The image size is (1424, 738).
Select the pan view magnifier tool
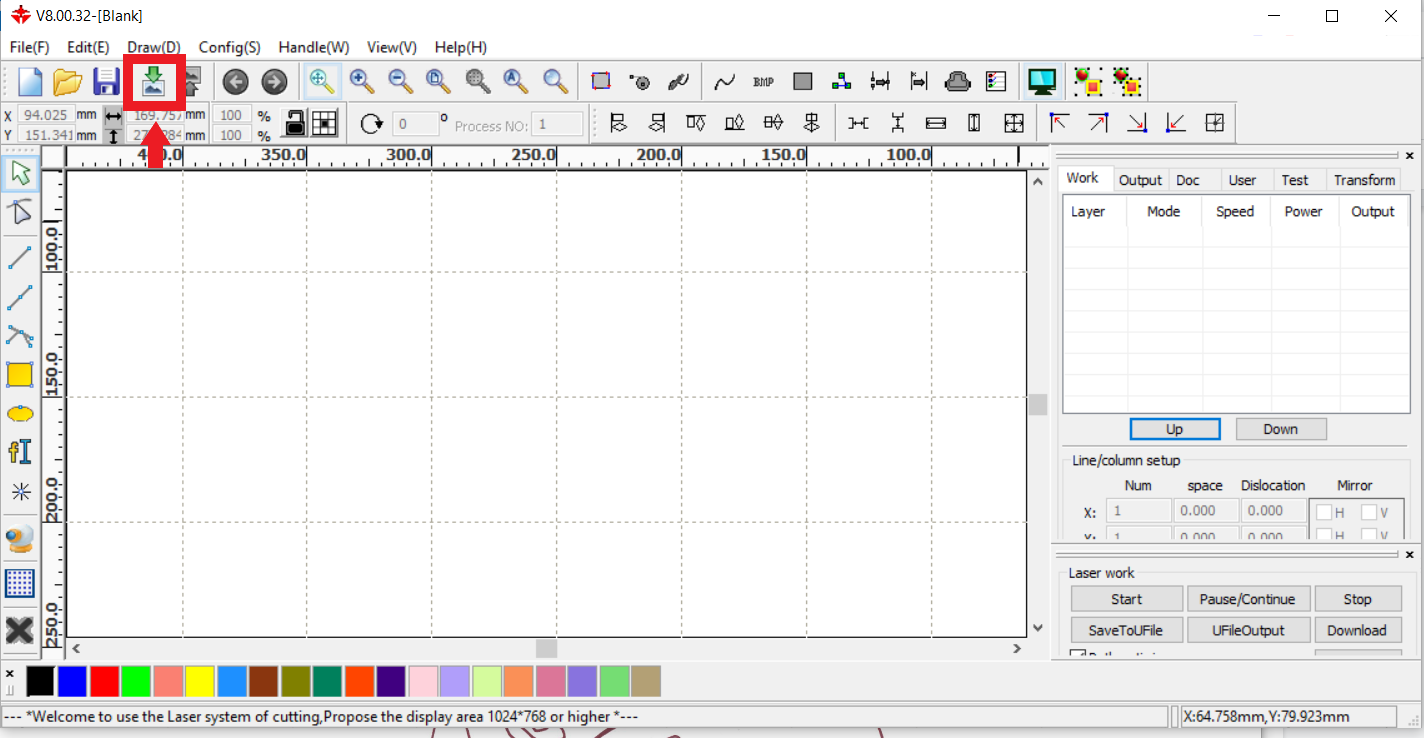click(322, 82)
